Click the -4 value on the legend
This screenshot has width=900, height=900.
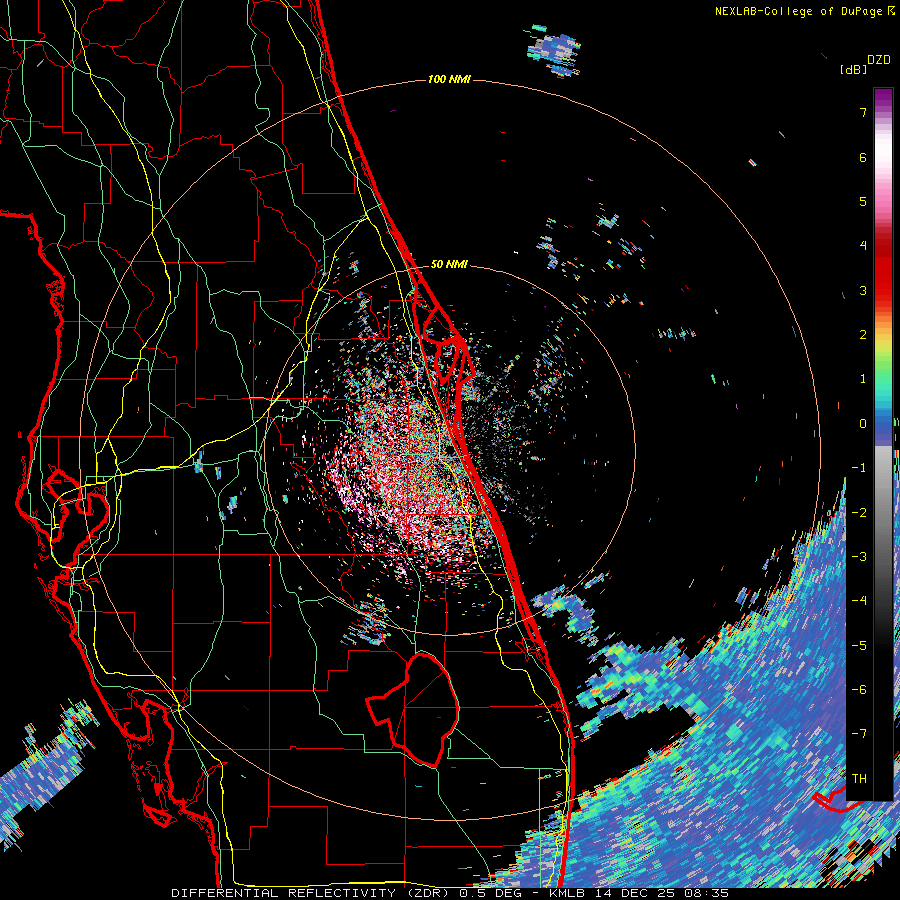click(859, 601)
